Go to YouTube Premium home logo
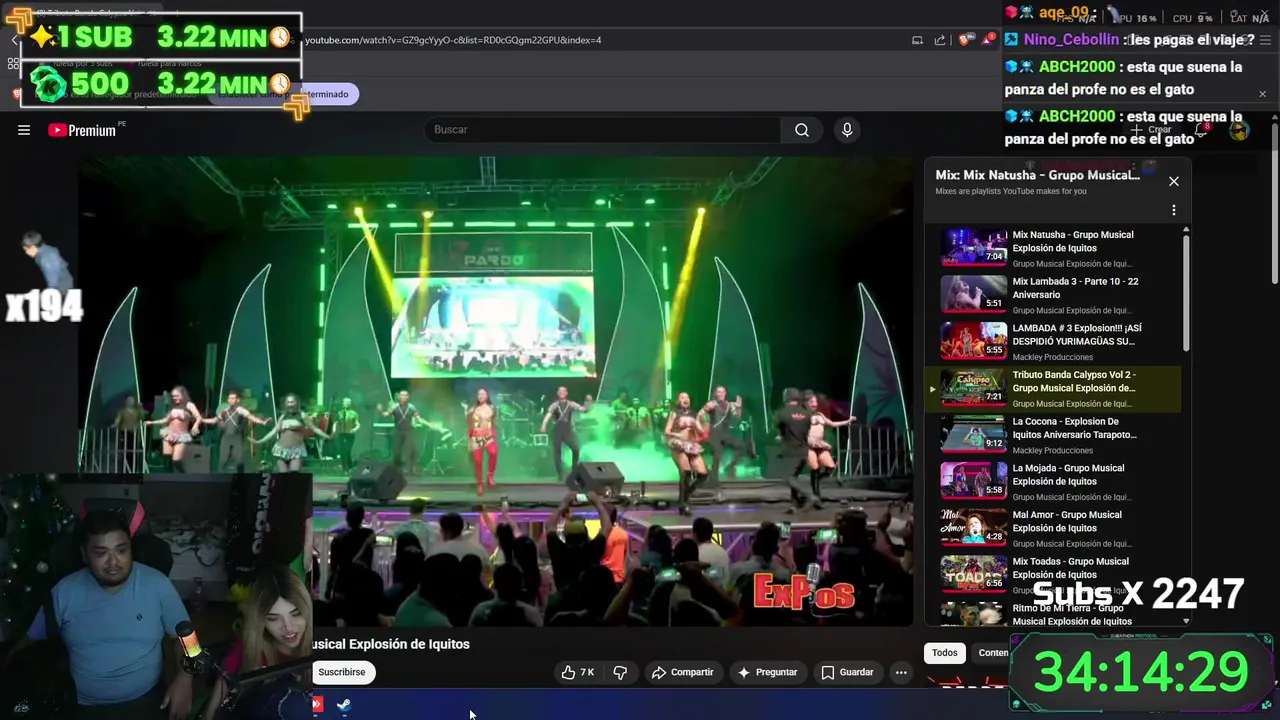The height and width of the screenshot is (720, 1280). (x=82, y=130)
